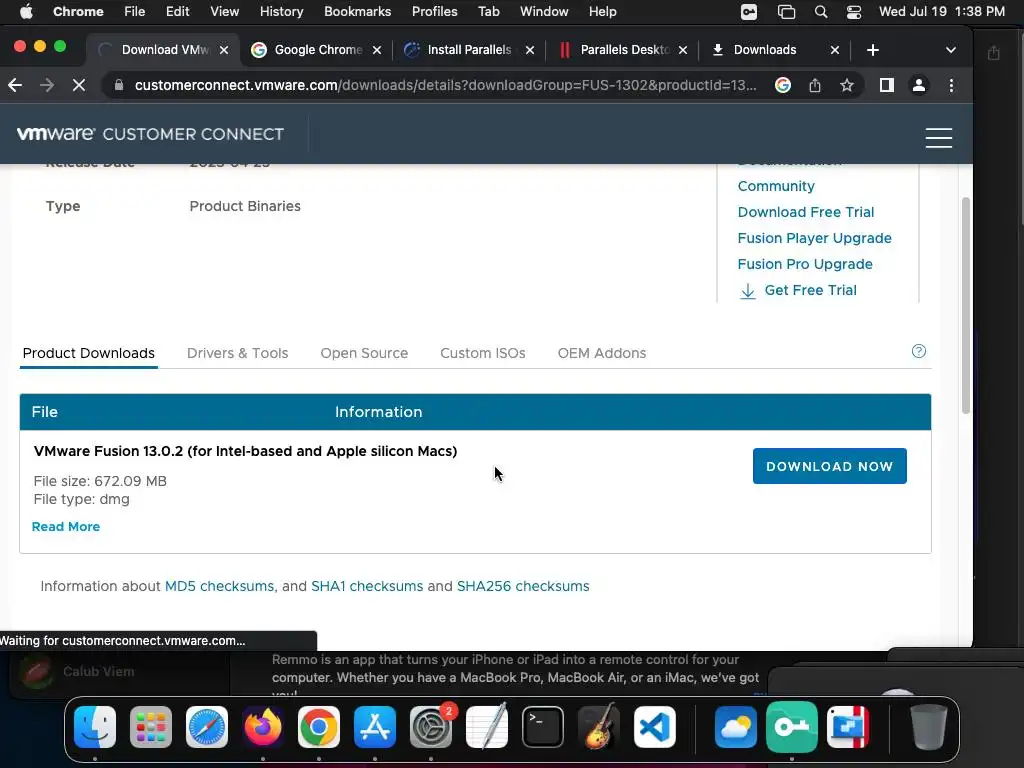Open macOS Spotlight search
1024x768 pixels.
tap(821, 12)
